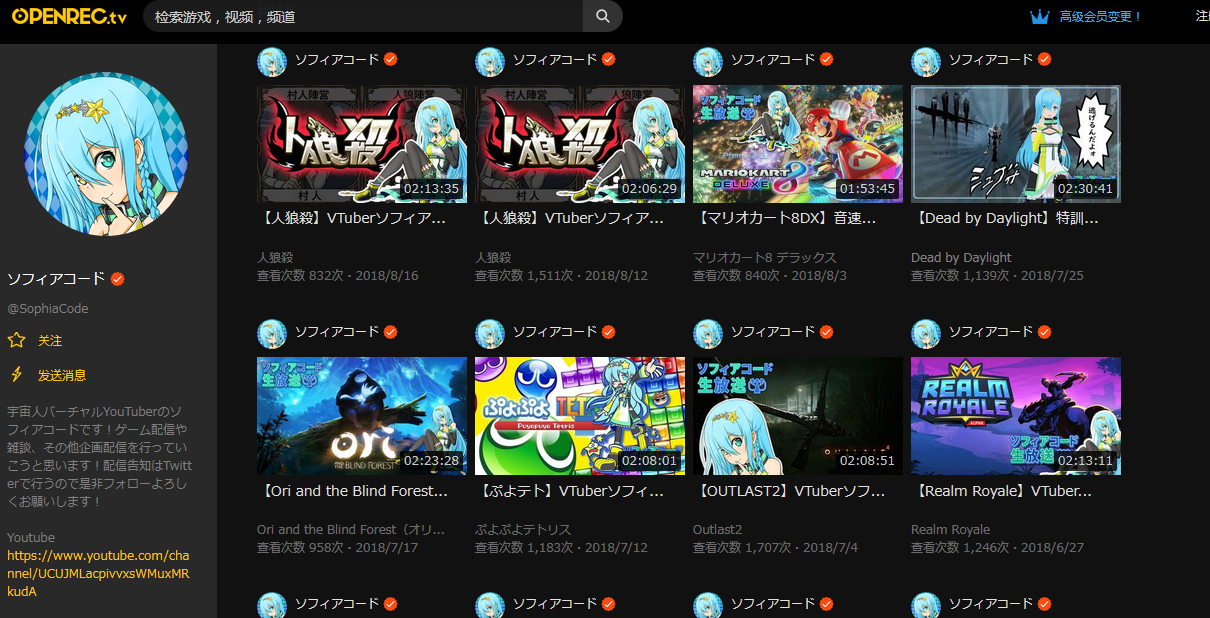Click the ソフィアコード name above the Realm Royale video

[991, 332]
